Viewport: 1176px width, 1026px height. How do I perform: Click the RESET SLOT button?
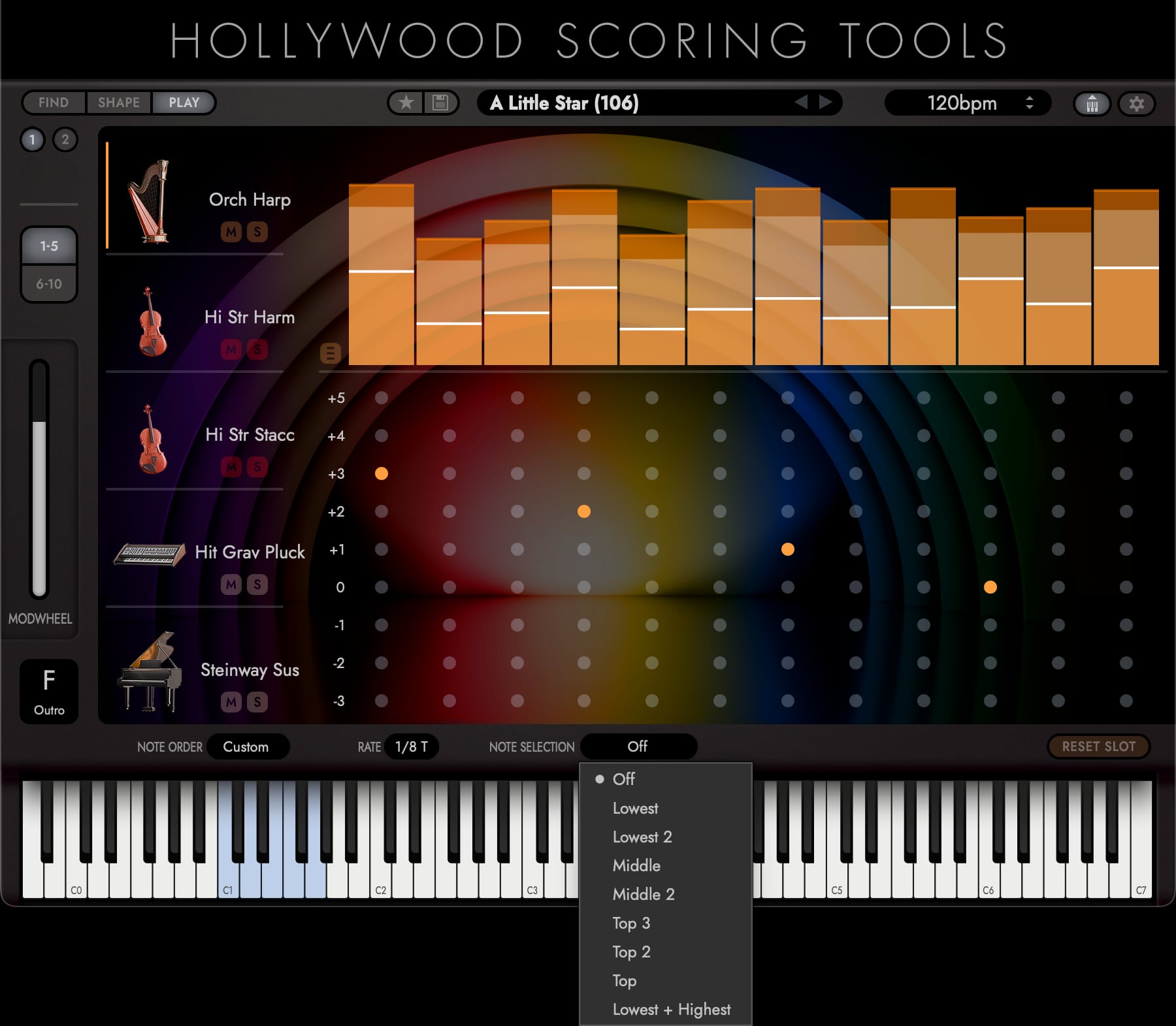pyautogui.click(x=1099, y=746)
